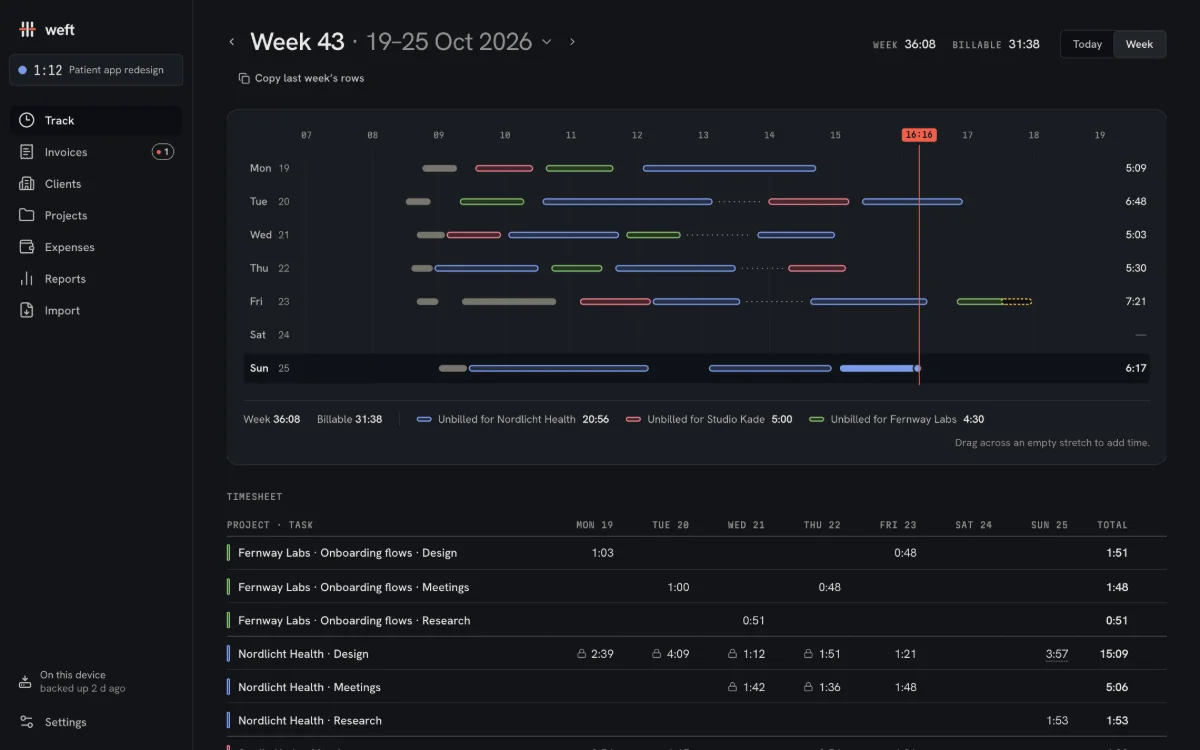Select Tuesday's red time bar
Viewport: 1200px width, 750px height.
[809, 201]
